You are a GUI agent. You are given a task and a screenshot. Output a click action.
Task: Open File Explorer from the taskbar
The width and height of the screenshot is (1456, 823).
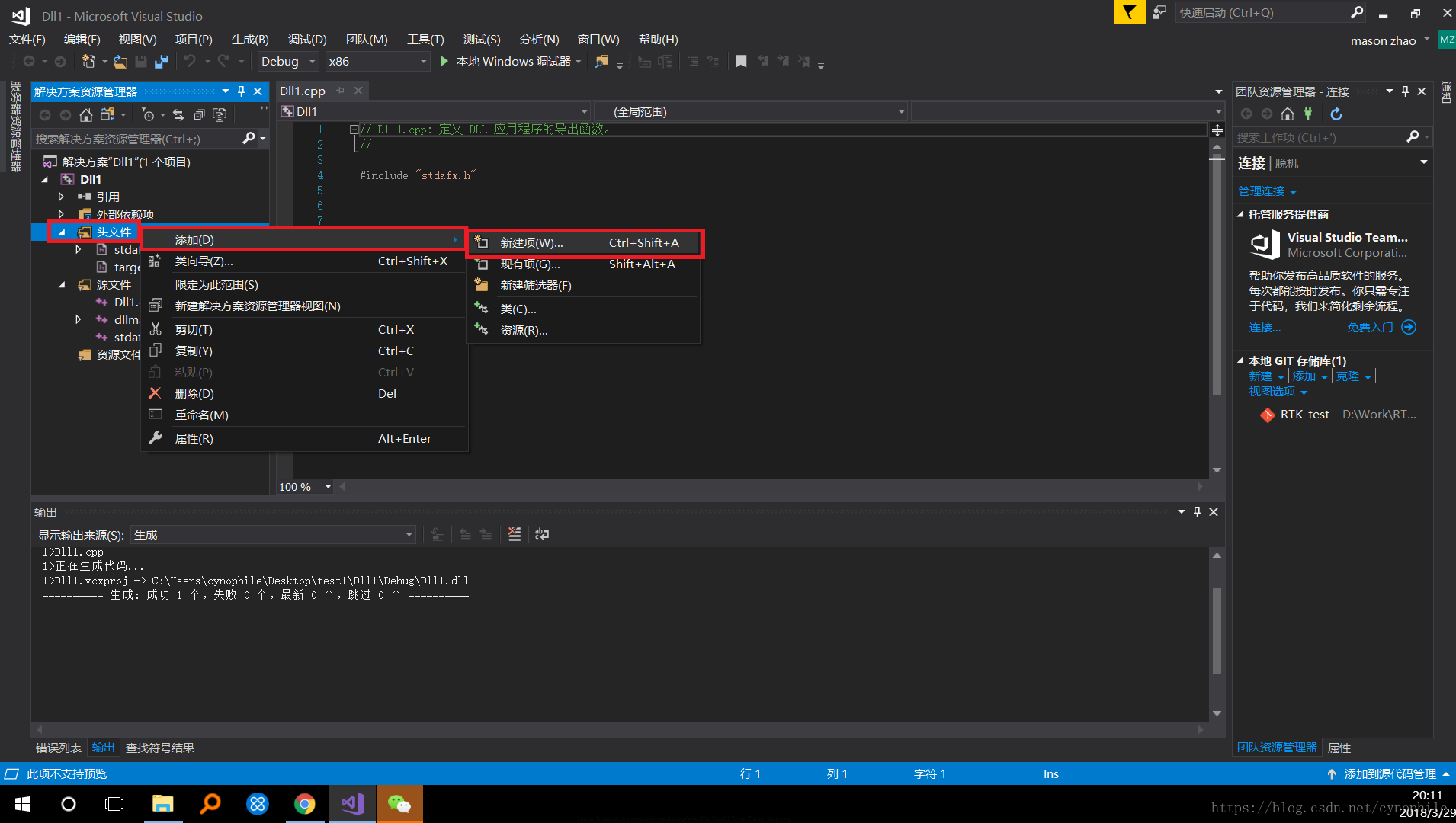[x=163, y=803]
